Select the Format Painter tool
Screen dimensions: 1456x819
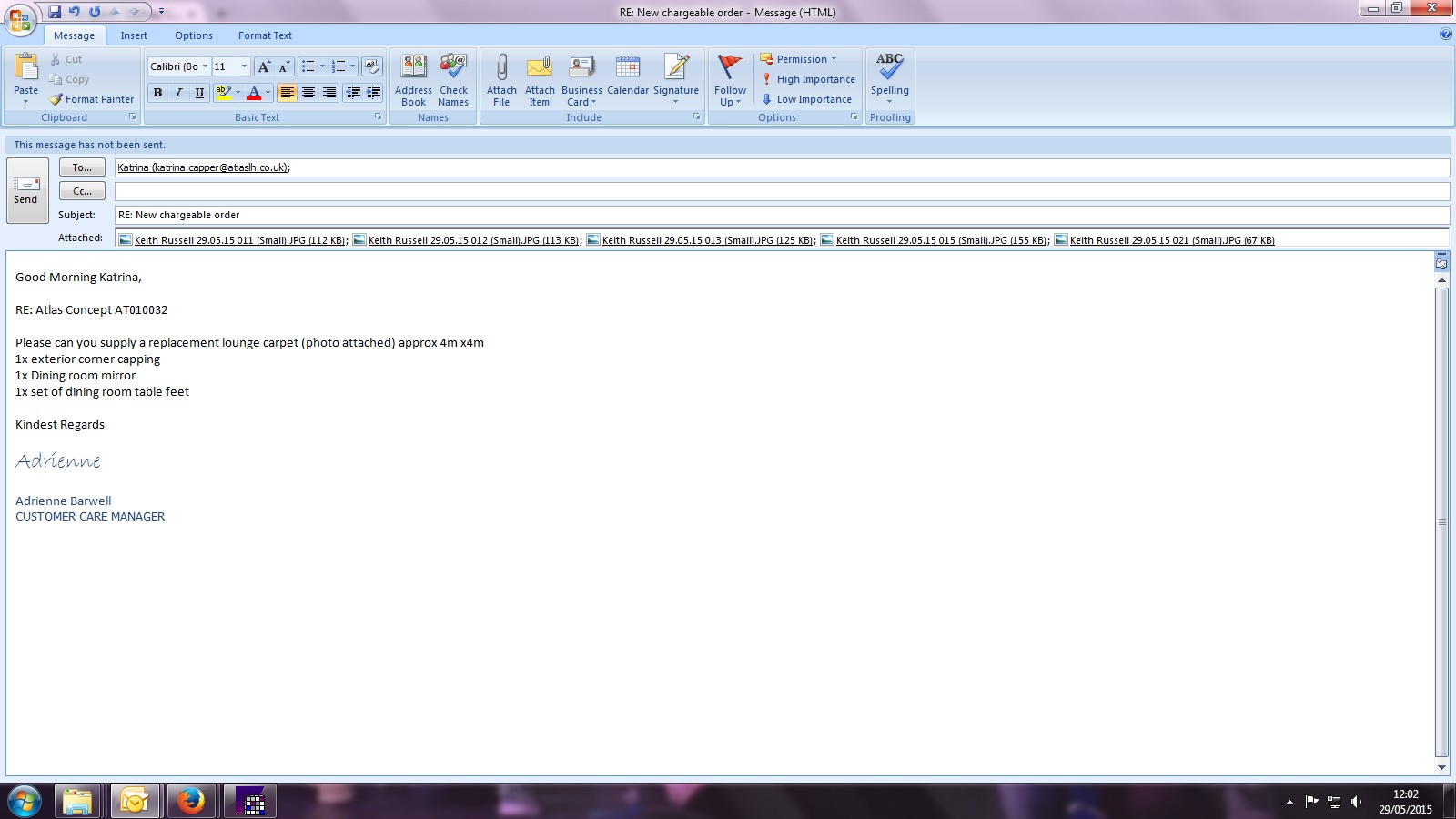[92, 99]
